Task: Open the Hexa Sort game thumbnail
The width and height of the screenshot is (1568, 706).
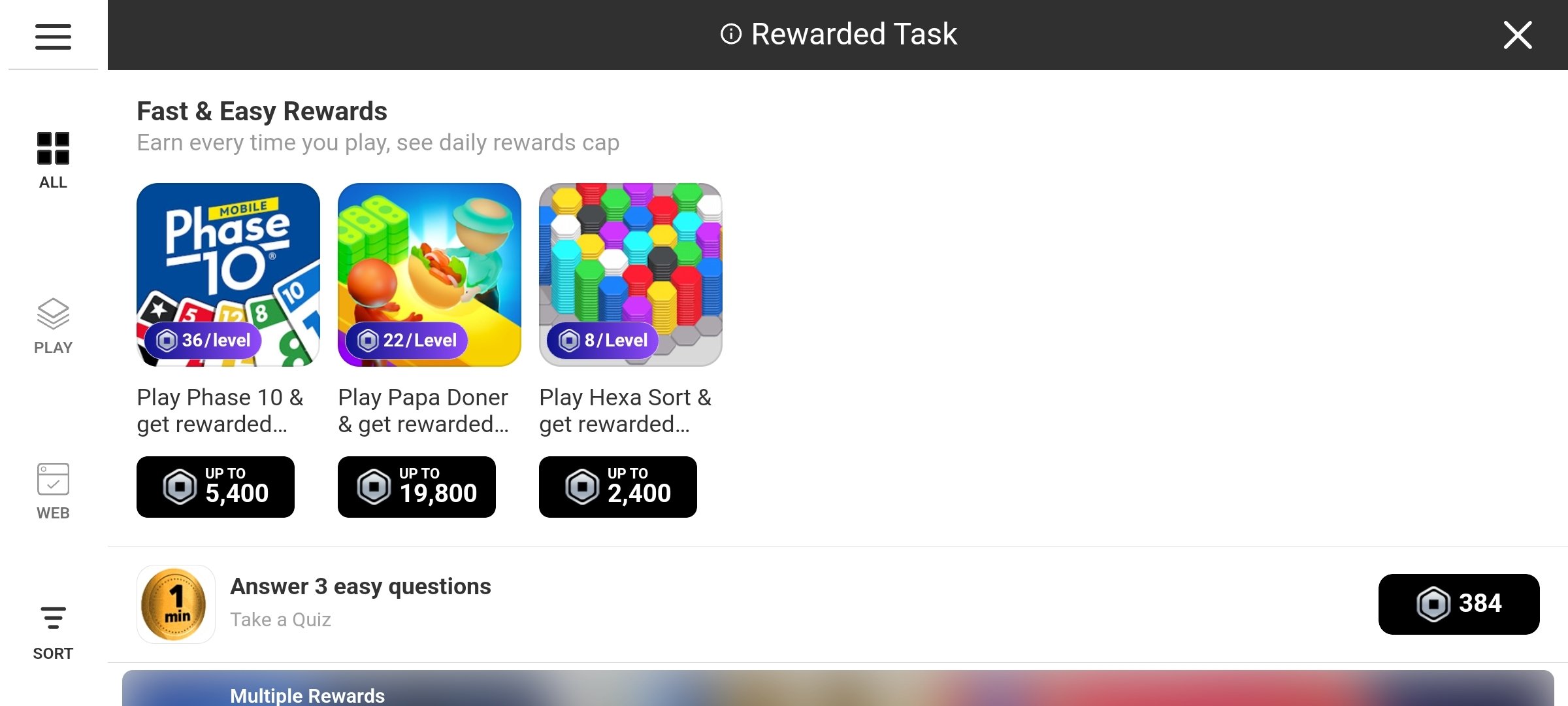Action: tap(630, 275)
